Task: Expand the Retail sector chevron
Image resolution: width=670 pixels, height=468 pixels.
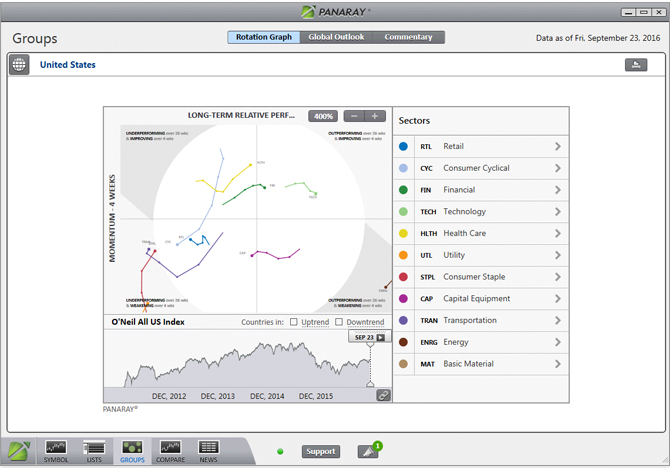Action: click(x=558, y=147)
